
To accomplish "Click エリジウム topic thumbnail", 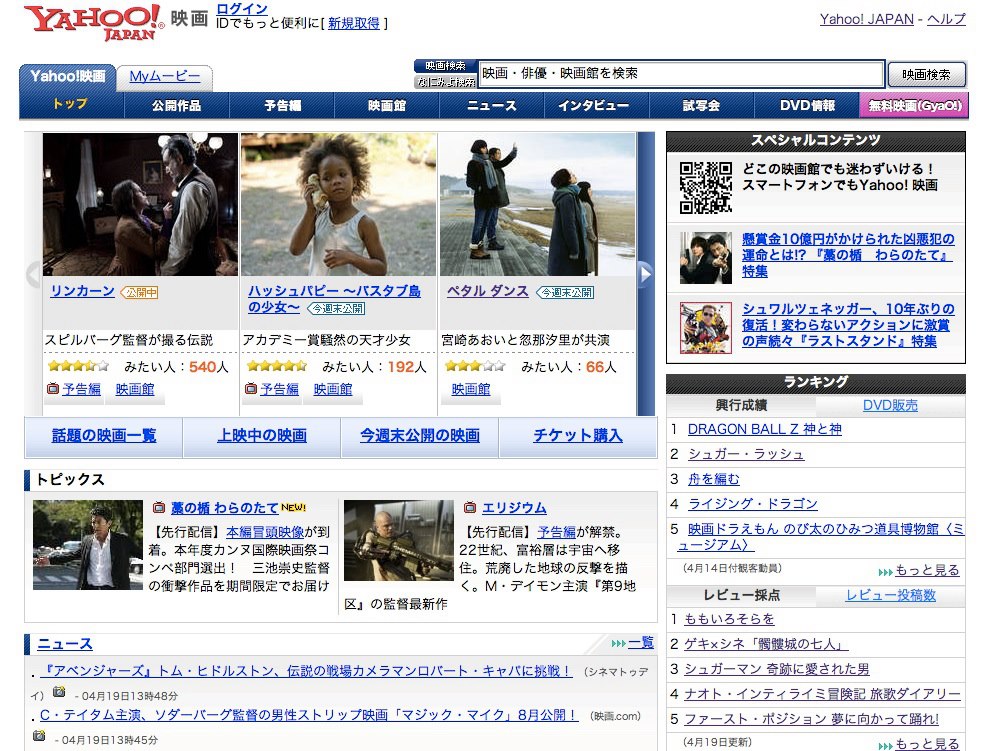I will pyautogui.click(x=399, y=541).
